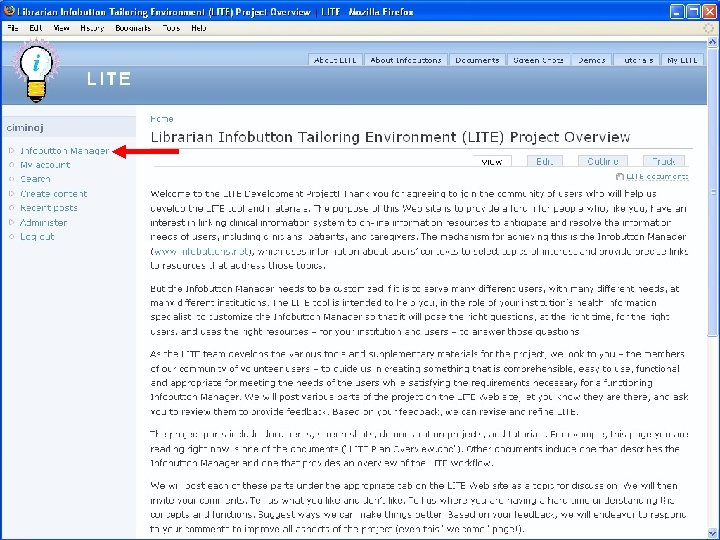Switch to the Screen Shots tab
720x540 pixels.
tap(538, 60)
